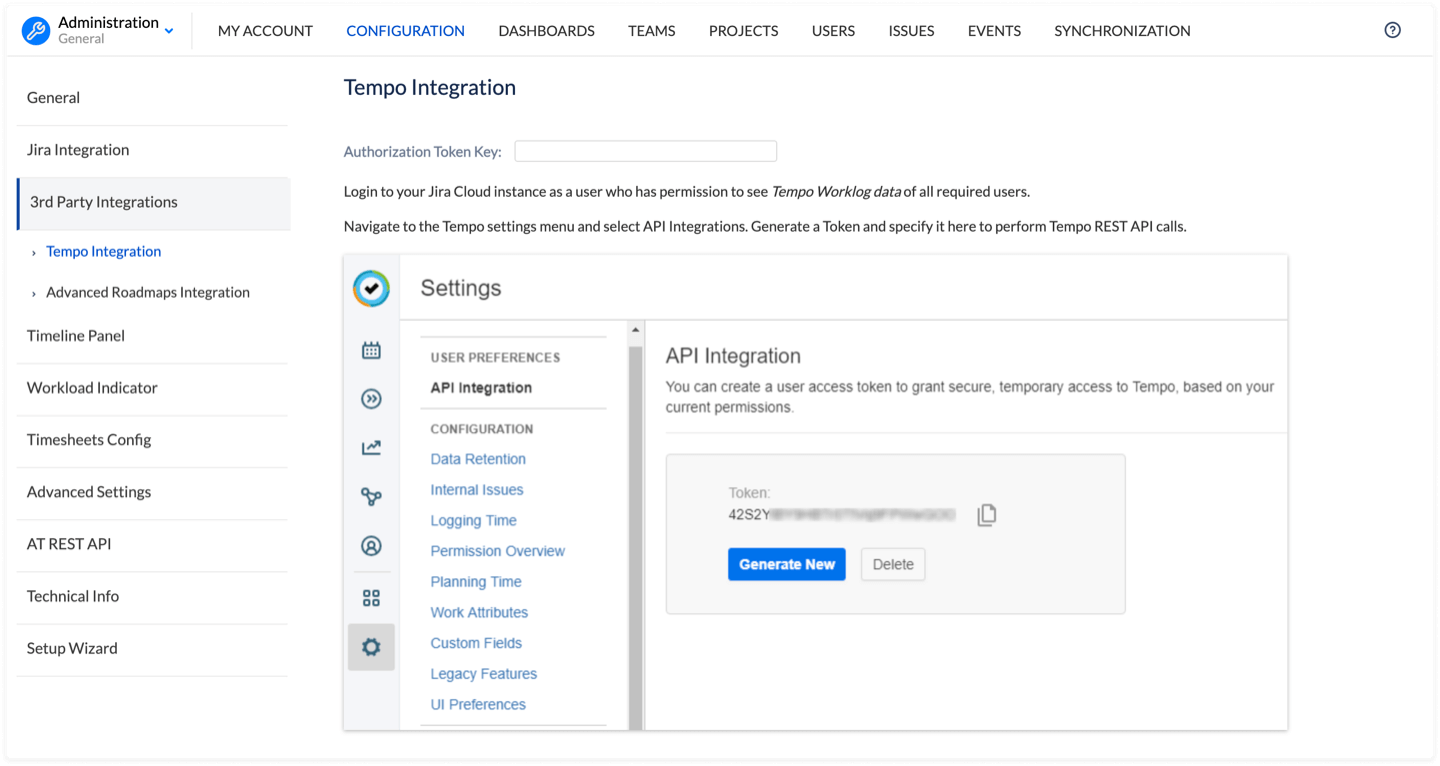Open Internal Issues link
Viewport: 1440px width, 766px height.
coord(477,490)
